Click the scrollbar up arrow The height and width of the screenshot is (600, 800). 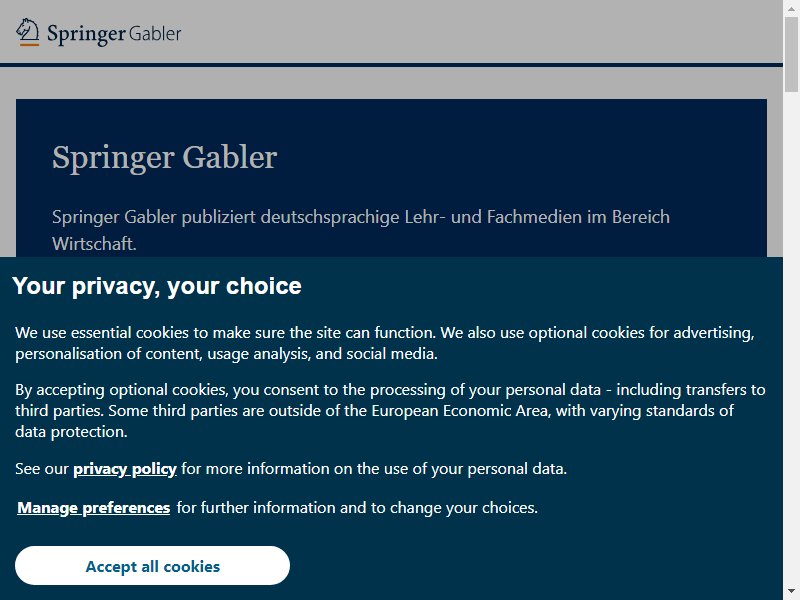[791, 9]
